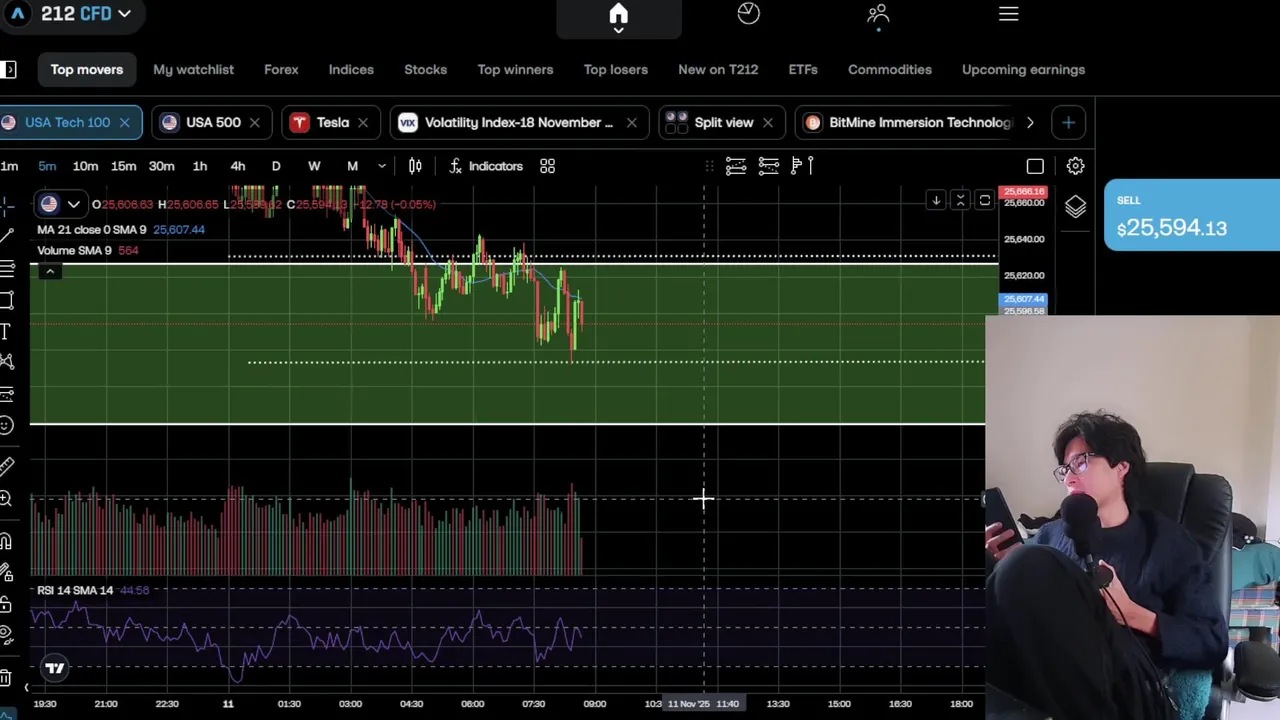Close the USA Tech 100 tab
The image size is (1280, 720).
pyautogui.click(x=124, y=122)
